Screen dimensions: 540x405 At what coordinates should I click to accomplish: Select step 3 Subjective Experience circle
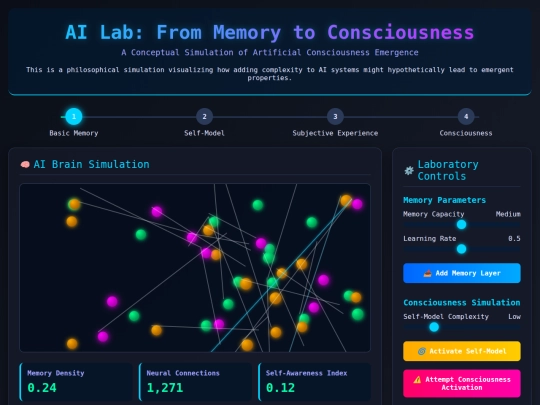pyautogui.click(x=335, y=116)
